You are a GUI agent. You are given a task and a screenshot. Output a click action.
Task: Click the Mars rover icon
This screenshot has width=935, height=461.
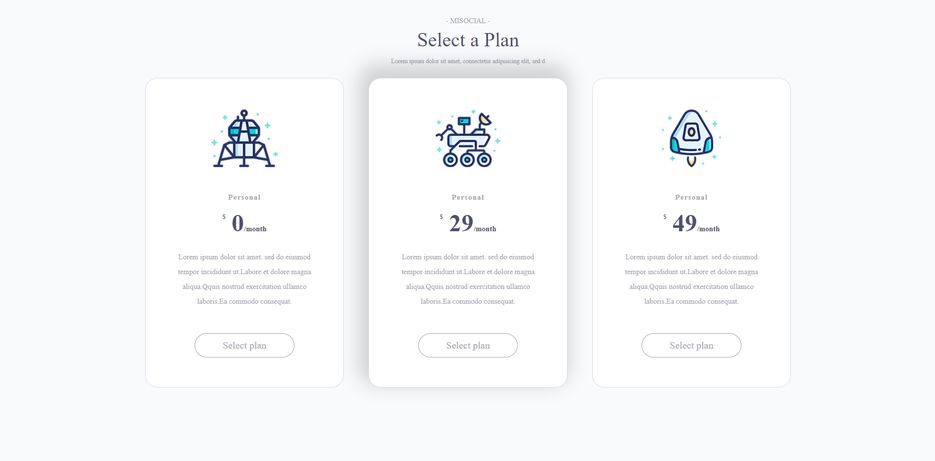(x=468, y=138)
